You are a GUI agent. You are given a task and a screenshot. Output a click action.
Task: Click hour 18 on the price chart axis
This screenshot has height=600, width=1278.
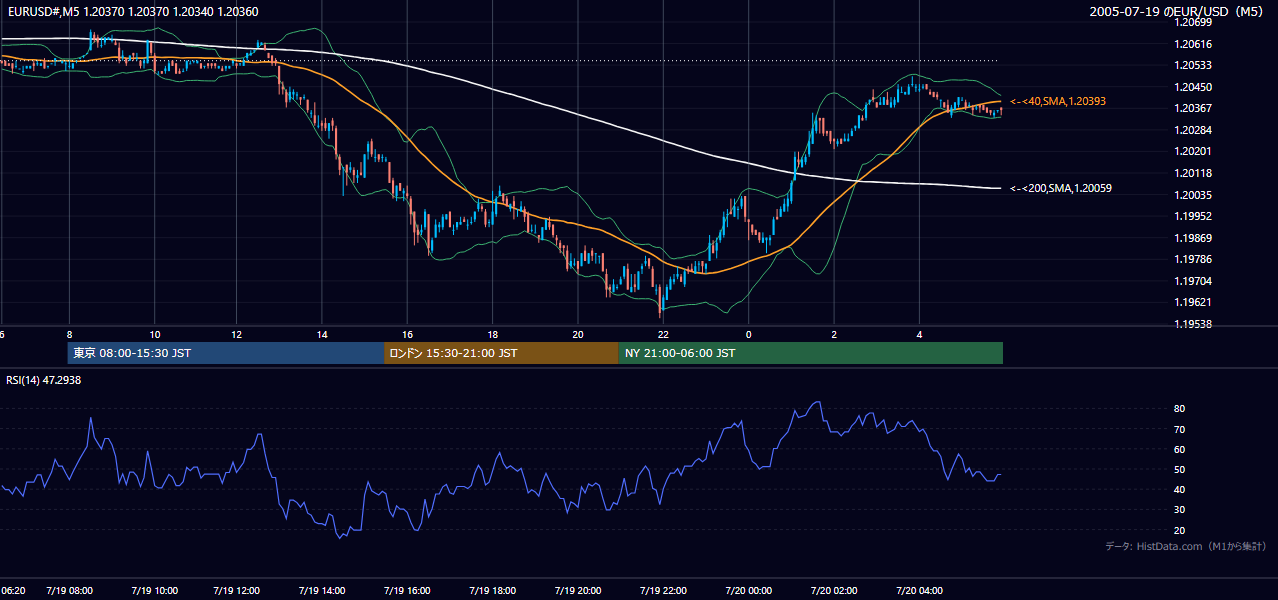point(493,334)
